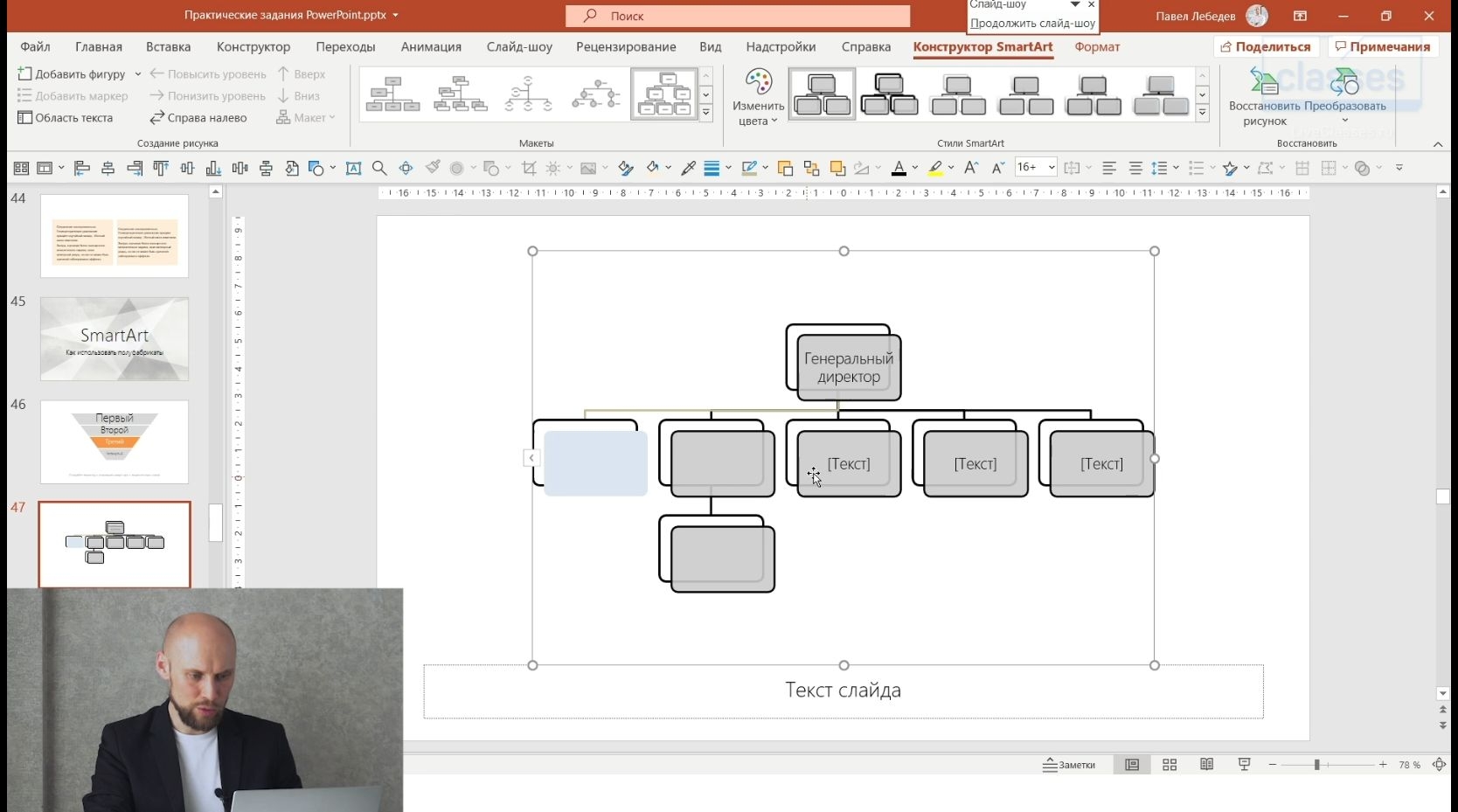
Task: Select slide 45 SmartArt thumbnail
Action: coord(115,339)
